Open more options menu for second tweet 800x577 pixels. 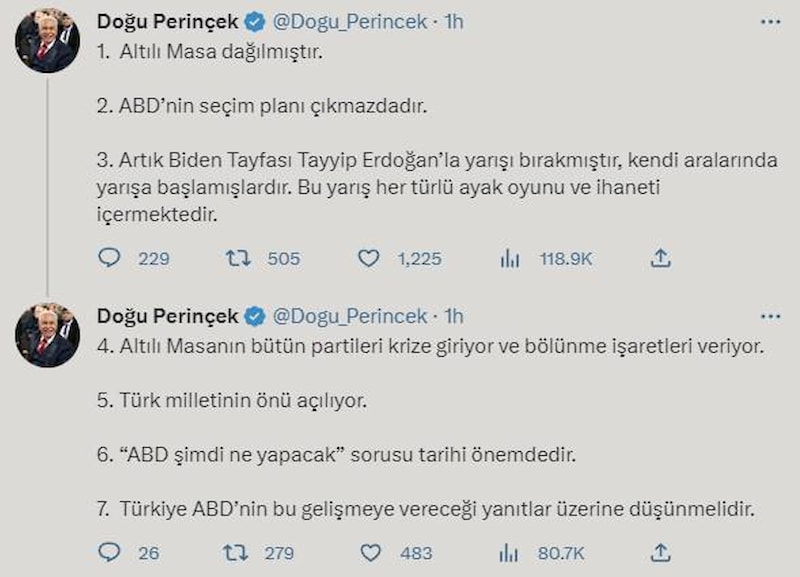(x=770, y=316)
